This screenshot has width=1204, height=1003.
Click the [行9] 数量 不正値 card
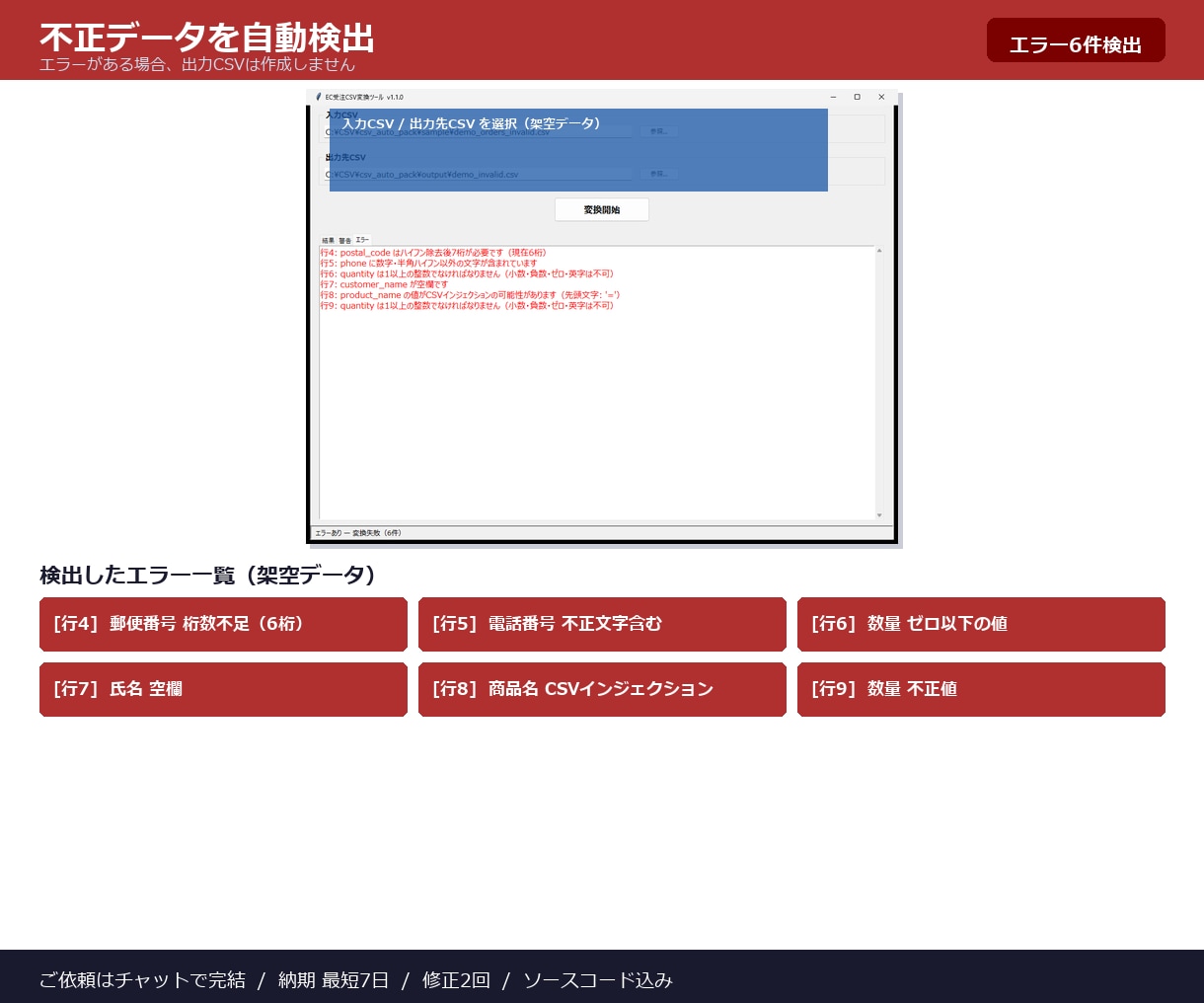click(981, 689)
